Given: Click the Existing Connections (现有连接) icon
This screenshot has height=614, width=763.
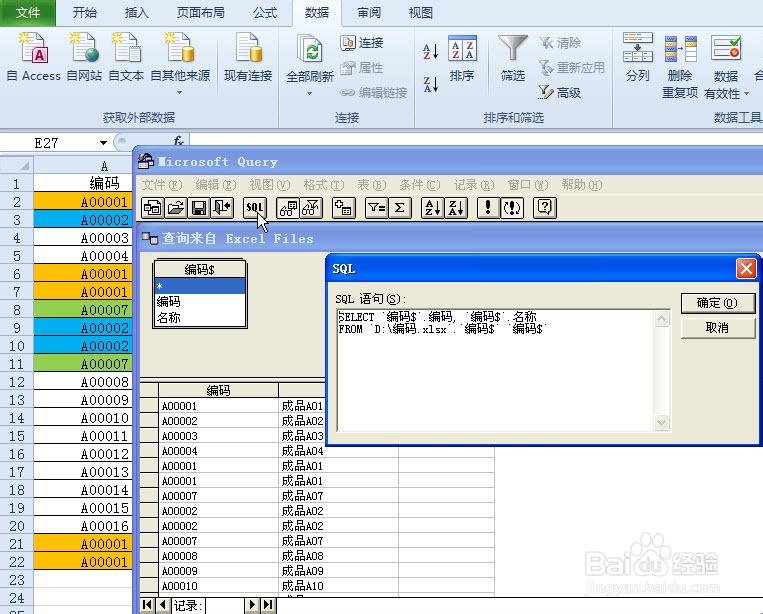Looking at the screenshot, I should click(248, 57).
